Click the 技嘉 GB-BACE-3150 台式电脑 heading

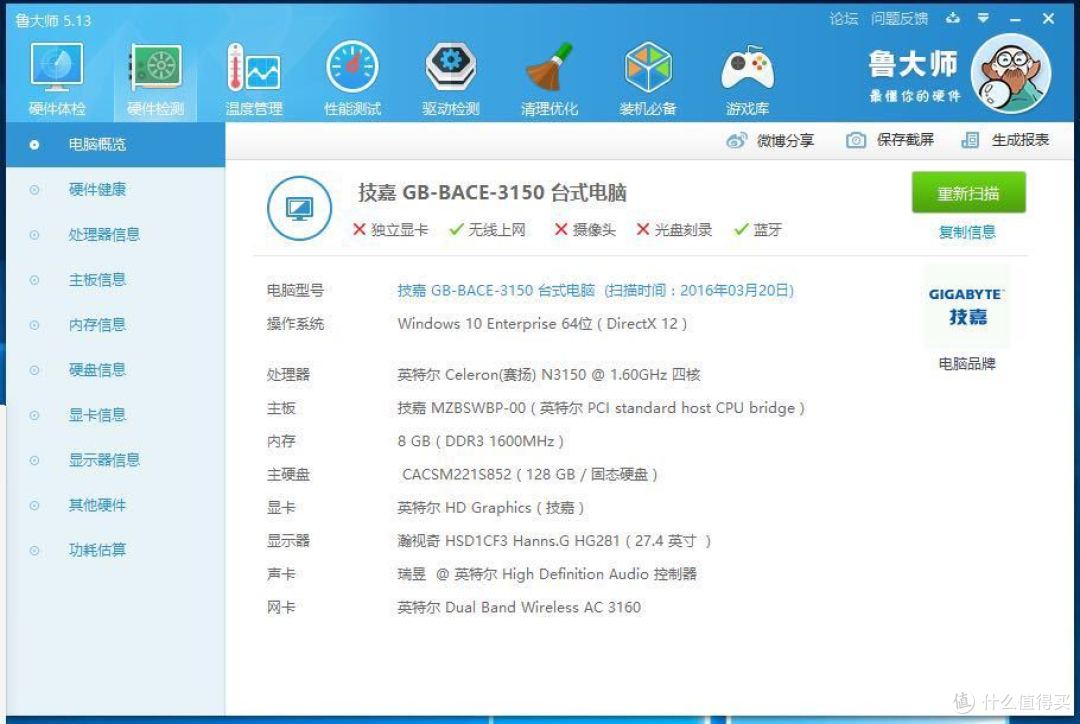[x=492, y=193]
